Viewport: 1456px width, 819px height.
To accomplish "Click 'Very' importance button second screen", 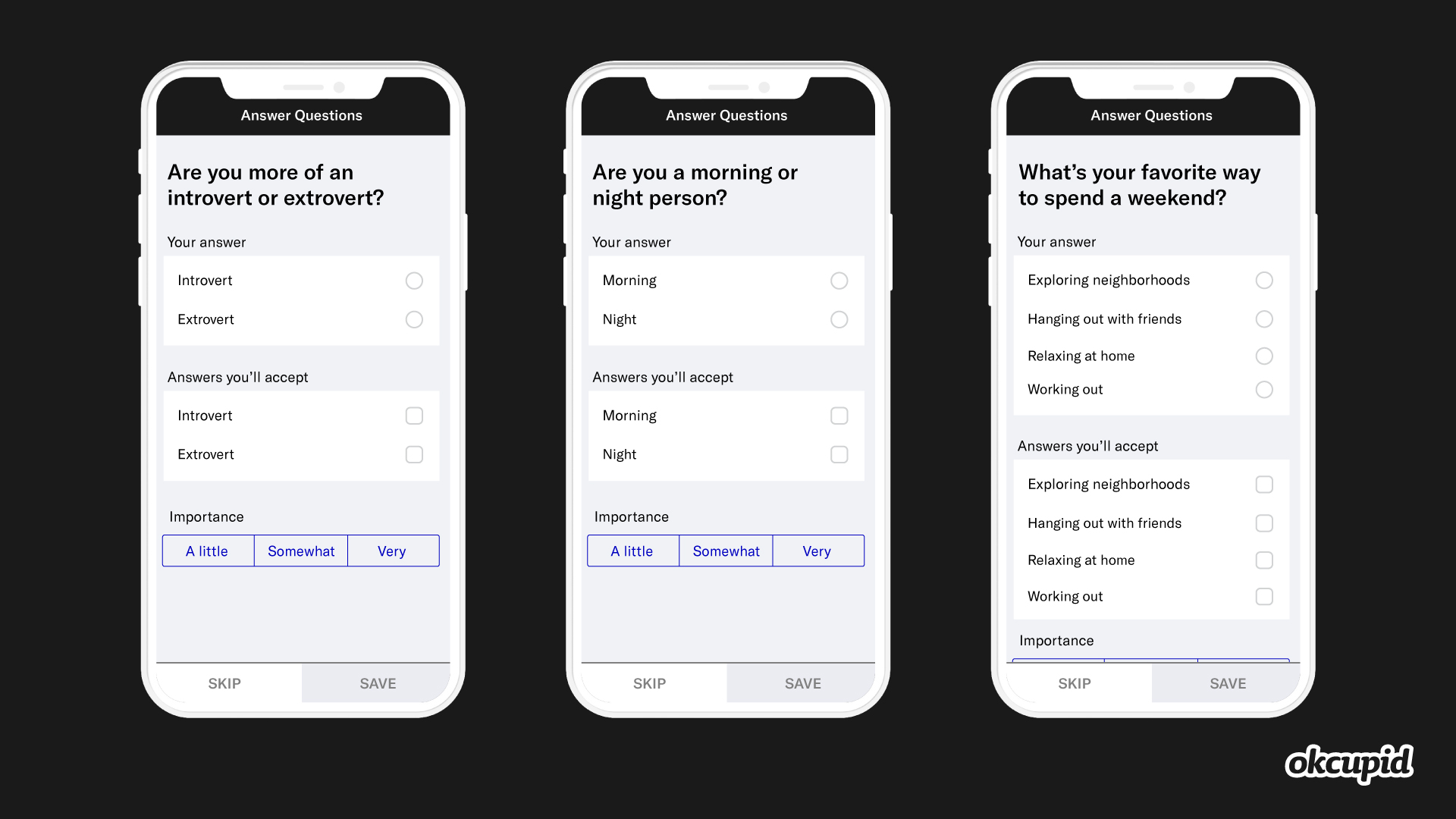I will [x=817, y=551].
